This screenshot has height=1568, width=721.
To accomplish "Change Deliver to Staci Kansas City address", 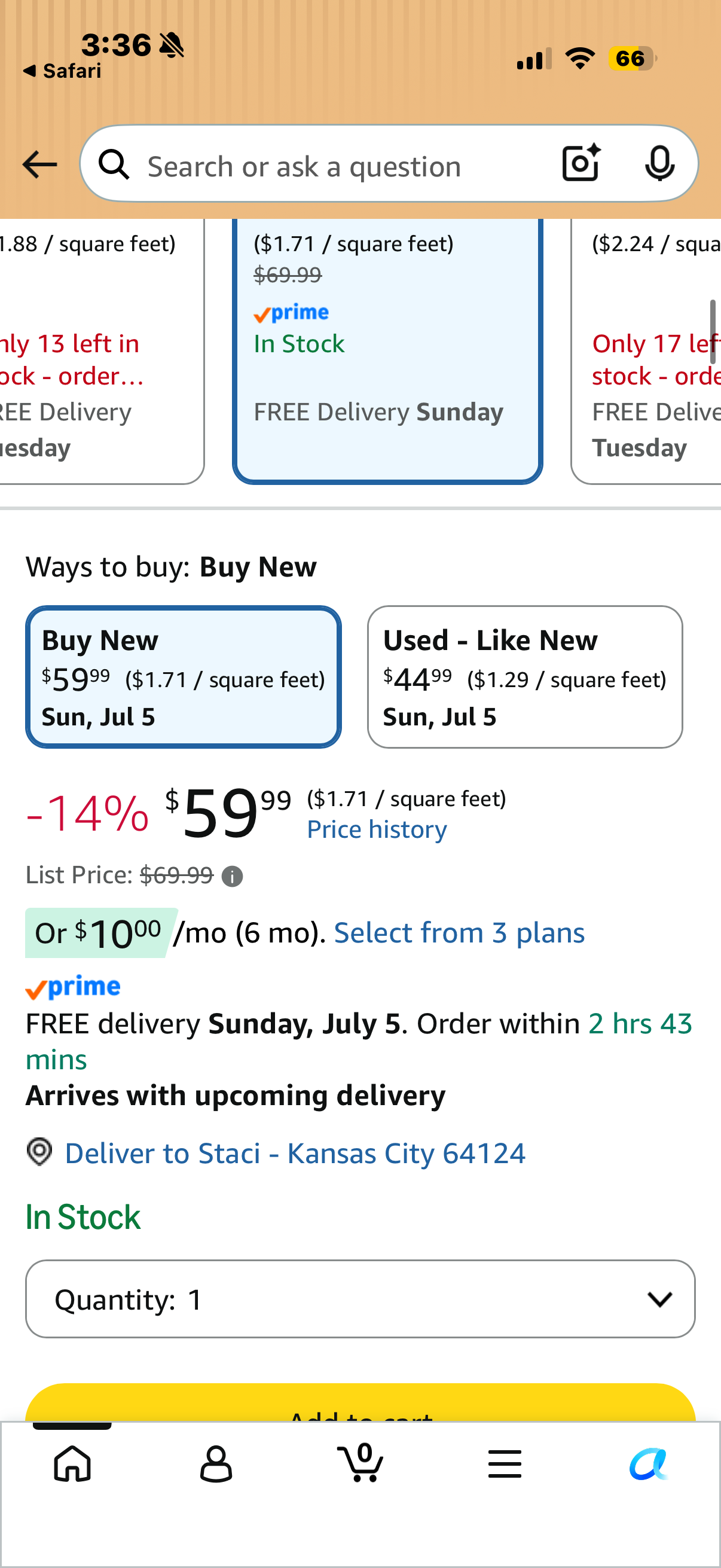I will pos(295,1153).
